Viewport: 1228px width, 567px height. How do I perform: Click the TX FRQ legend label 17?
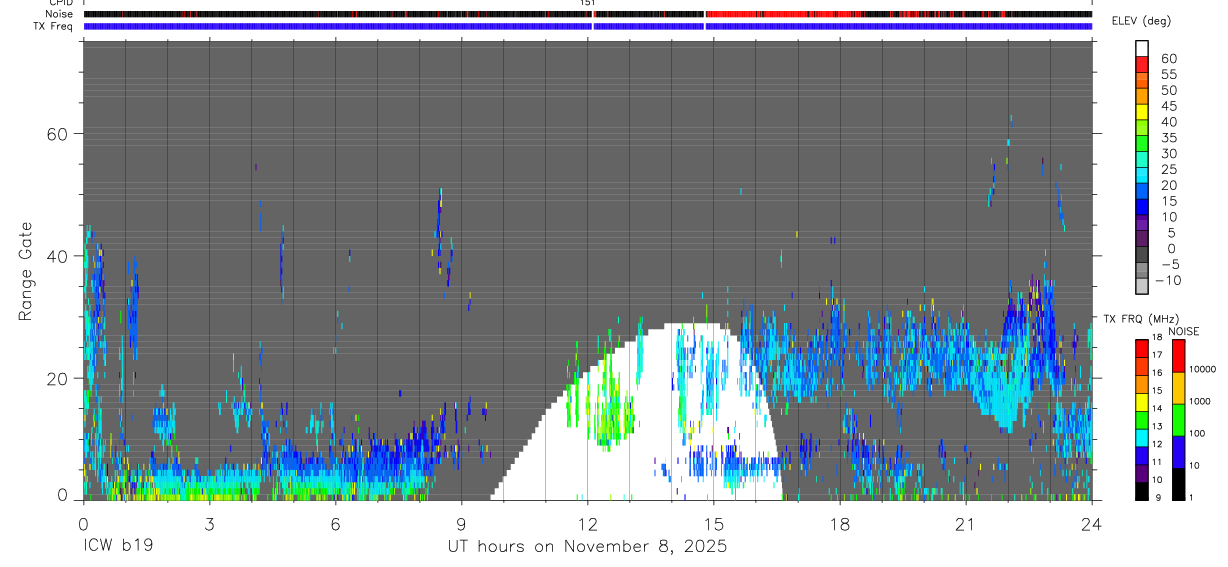[x=1159, y=355]
